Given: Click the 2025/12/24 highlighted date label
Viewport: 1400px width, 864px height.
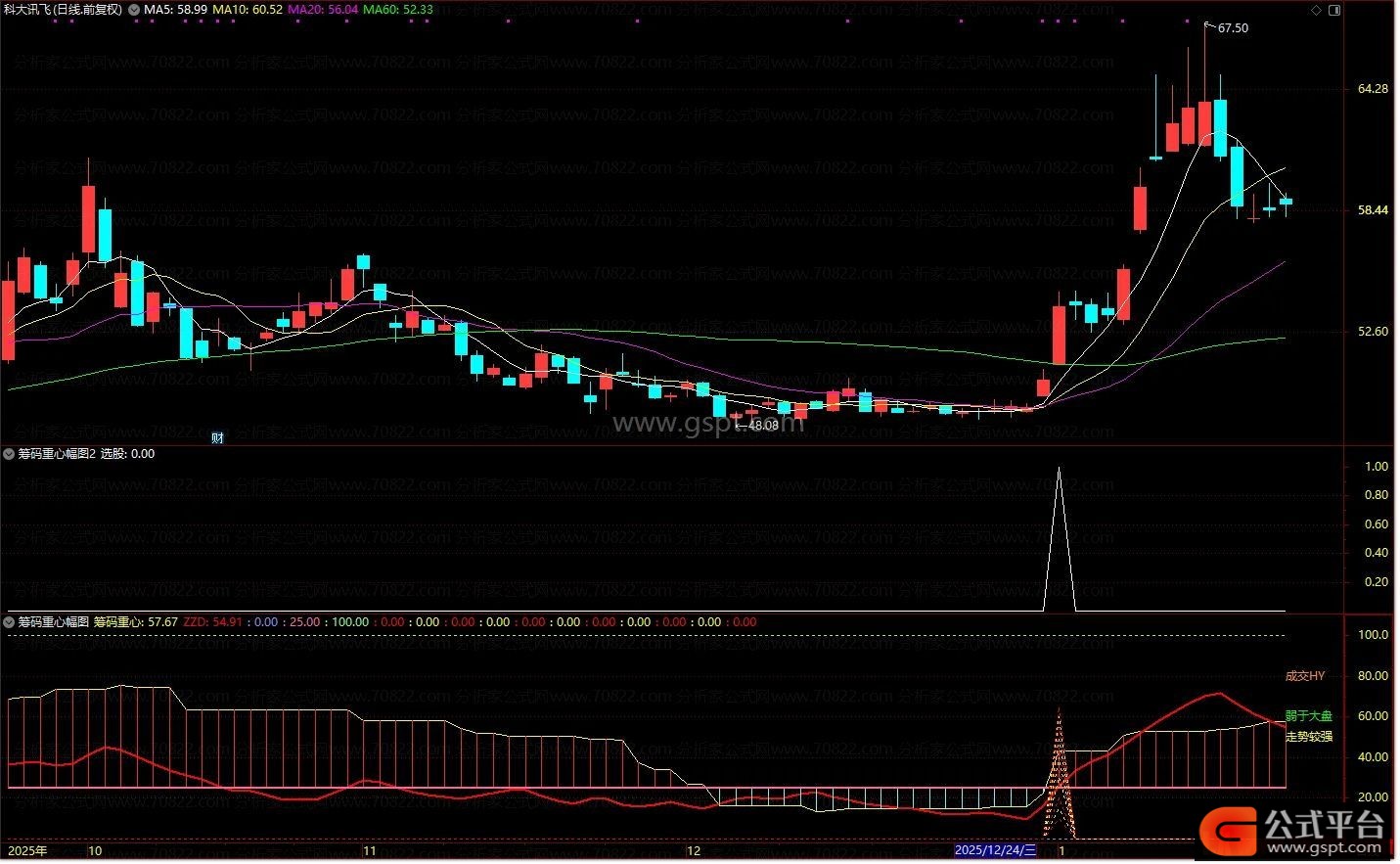Looking at the screenshot, I should click(x=995, y=850).
